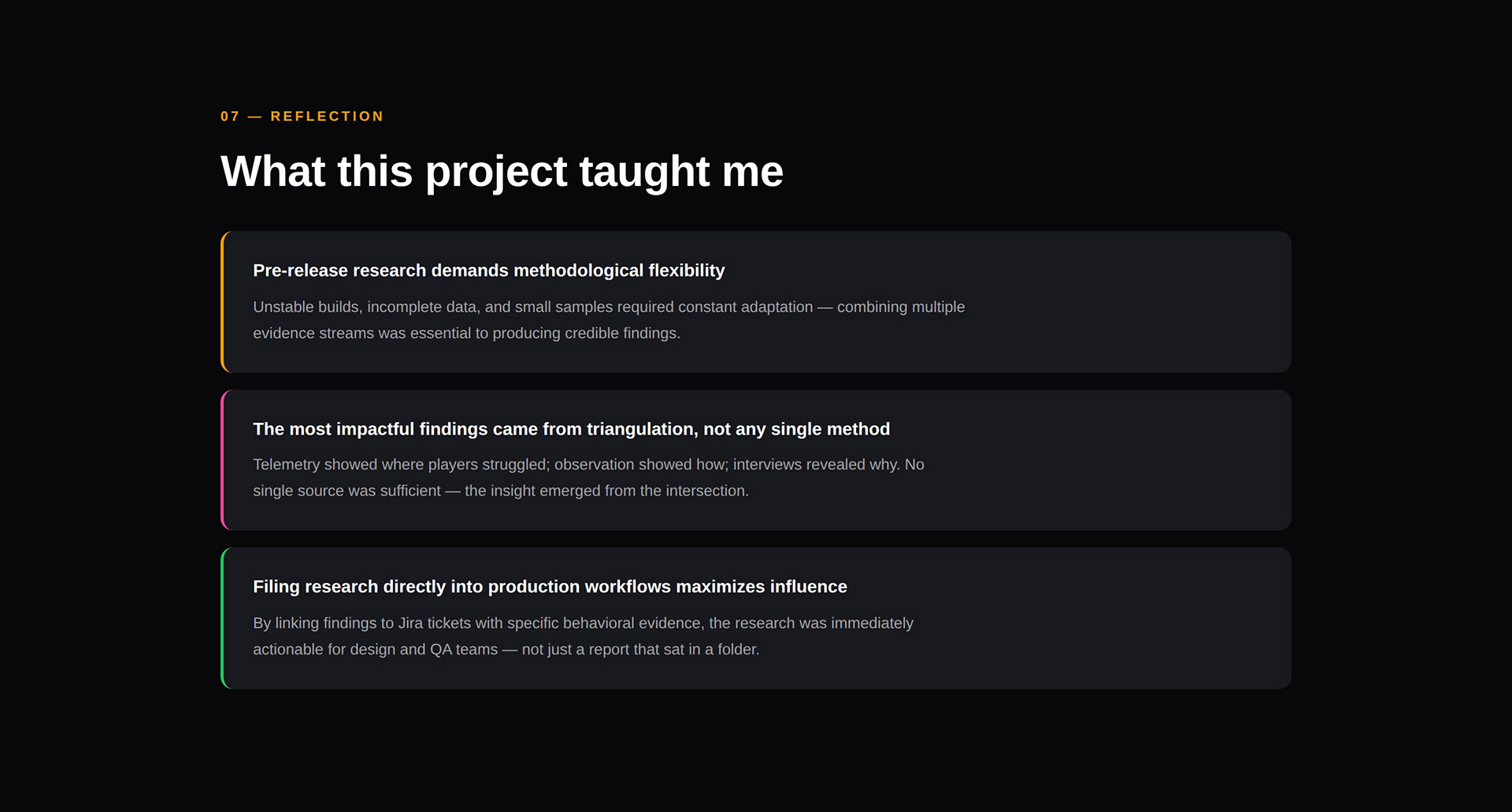Select the triangulation findings card title
The height and width of the screenshot is (812, 1512).
(x=571, y=429)
